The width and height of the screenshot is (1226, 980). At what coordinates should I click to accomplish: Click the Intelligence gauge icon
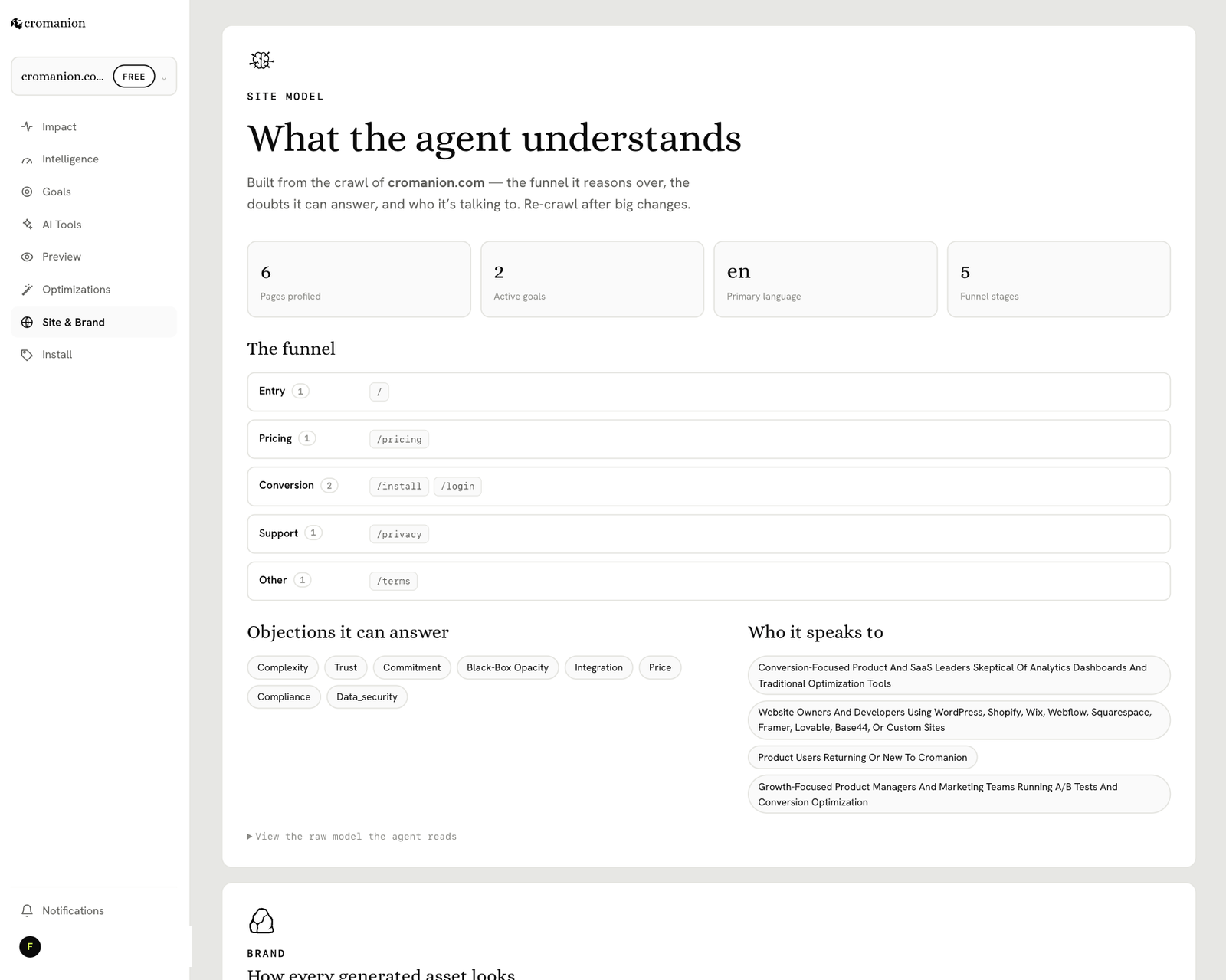[x=27, y=159]
